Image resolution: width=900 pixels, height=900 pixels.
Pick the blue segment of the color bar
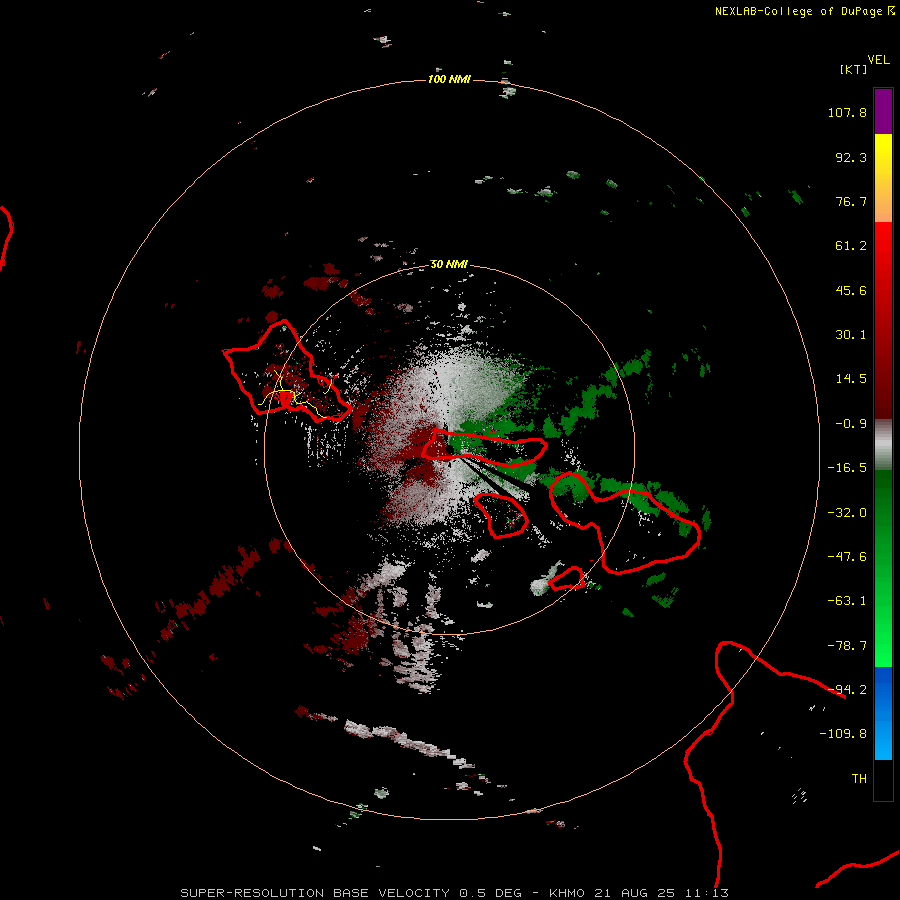click(883, 713)
